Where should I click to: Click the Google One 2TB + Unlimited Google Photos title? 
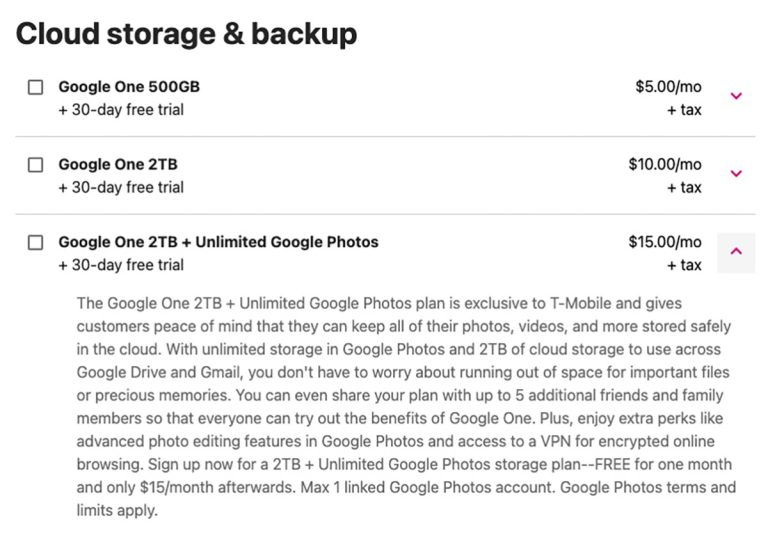(218, 242)
